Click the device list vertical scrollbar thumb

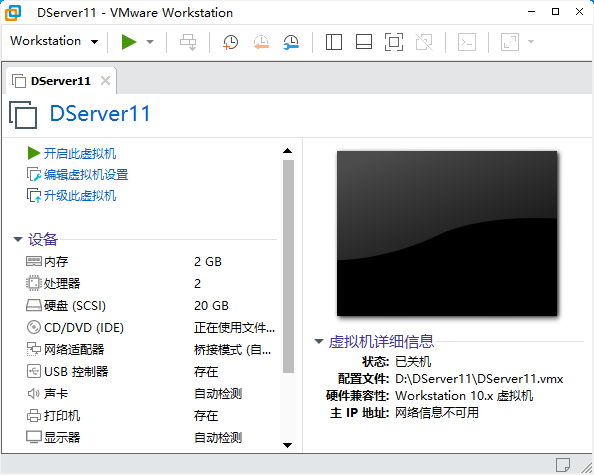pos(288,266)
